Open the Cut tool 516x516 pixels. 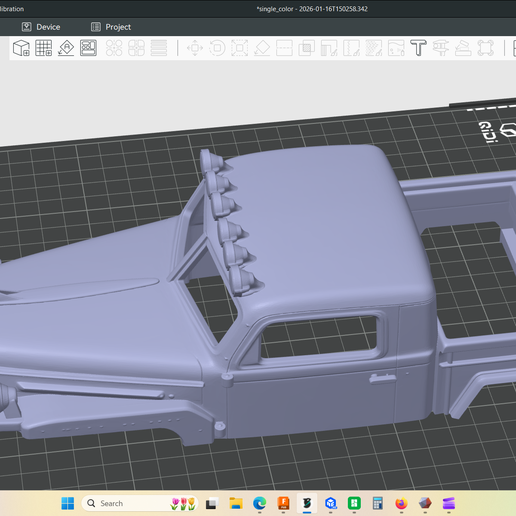tap(284, 48)
